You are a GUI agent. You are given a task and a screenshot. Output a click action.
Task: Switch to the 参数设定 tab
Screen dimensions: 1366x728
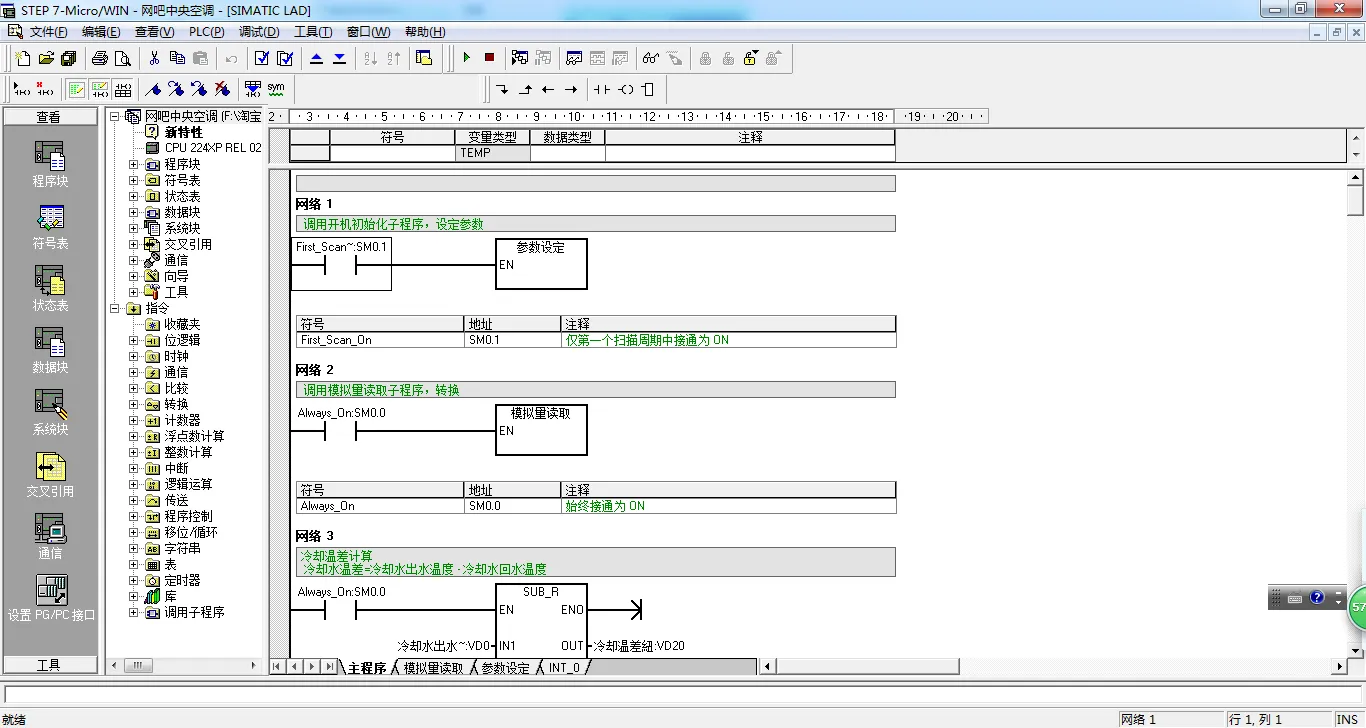click(x=505, y=668)
